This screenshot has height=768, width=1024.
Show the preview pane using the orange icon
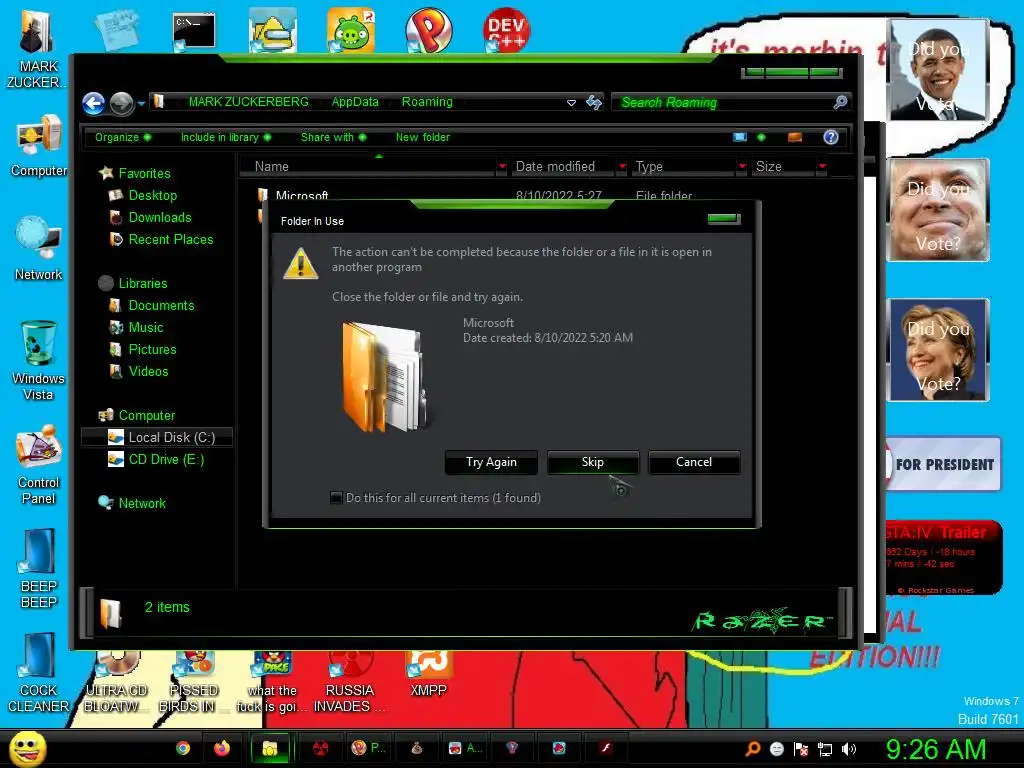coord(795,137)
